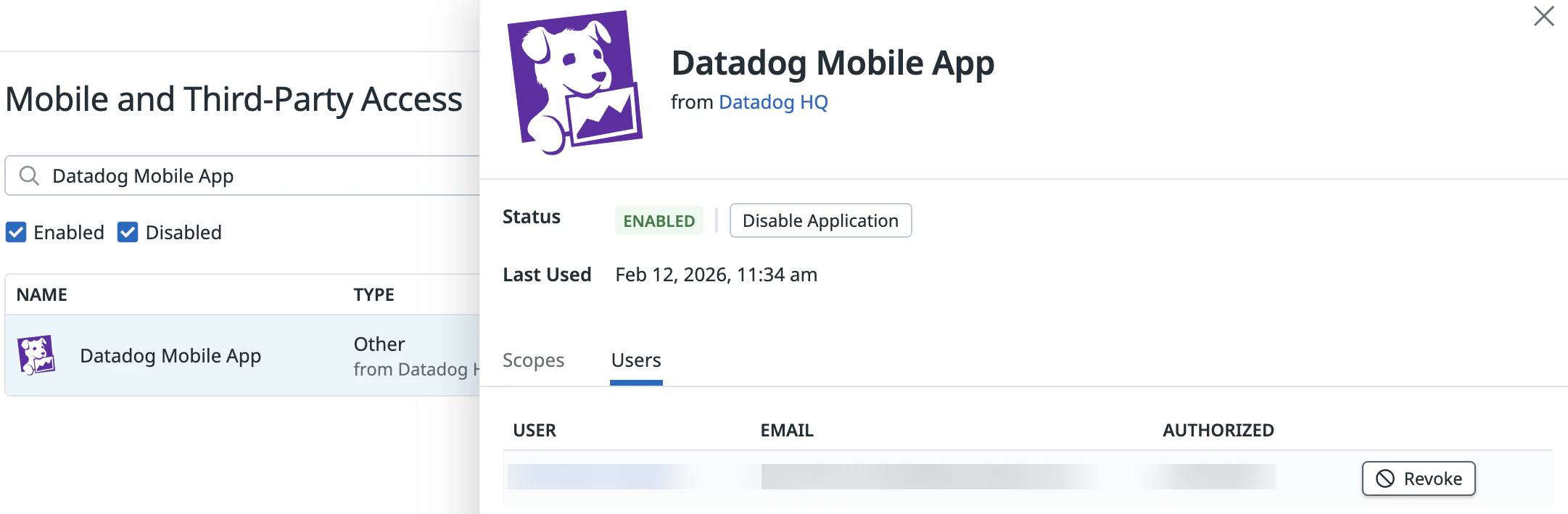
Task: Sort by the NAME column header
Action: (x=42, y=294)
